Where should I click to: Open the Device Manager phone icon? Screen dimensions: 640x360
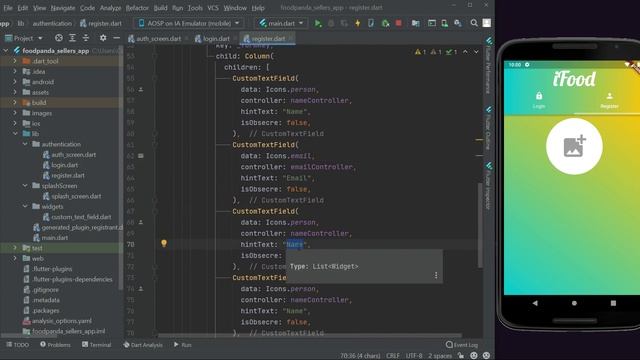(444, 23)
